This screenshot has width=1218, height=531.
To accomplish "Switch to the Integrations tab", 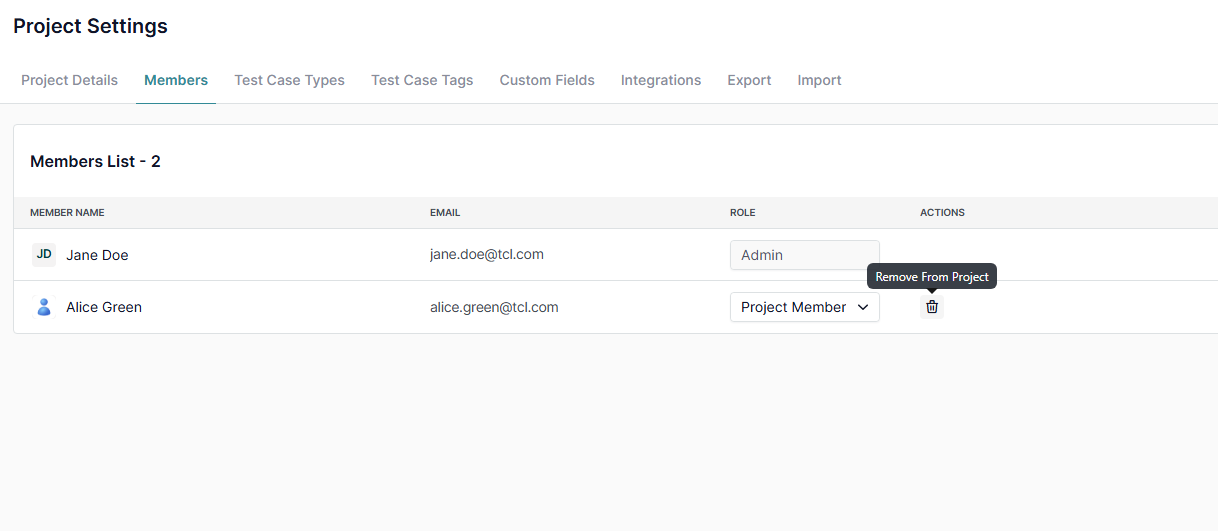I will [661, 80].
